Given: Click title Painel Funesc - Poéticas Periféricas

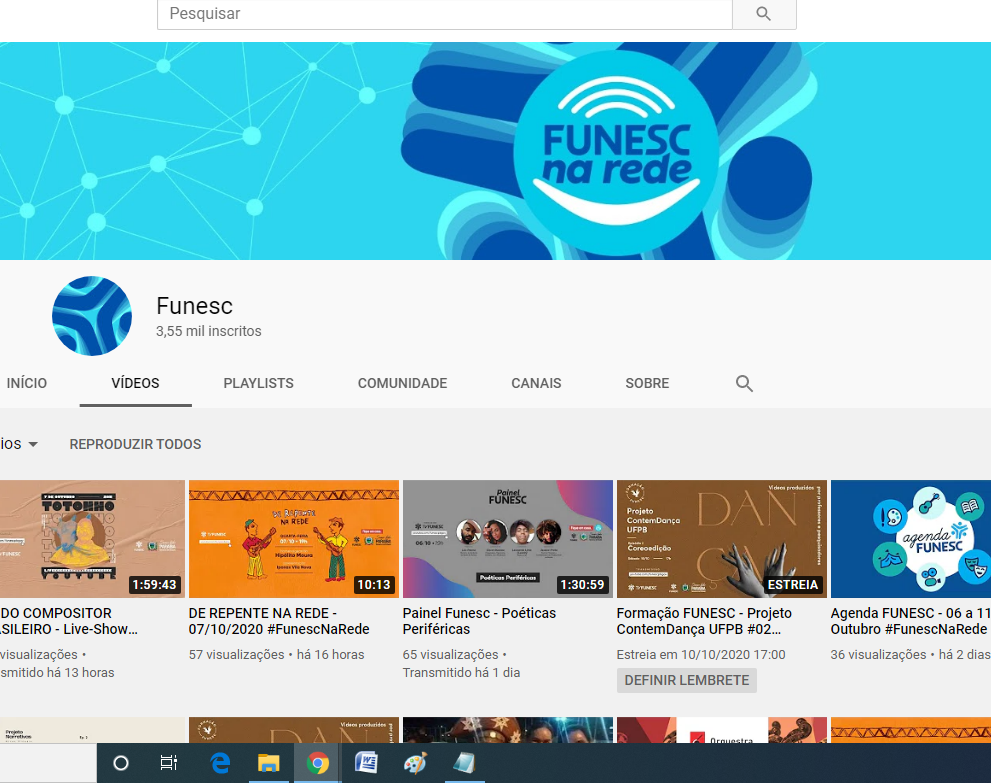Looking at the screenshot, I should [479, 621].
